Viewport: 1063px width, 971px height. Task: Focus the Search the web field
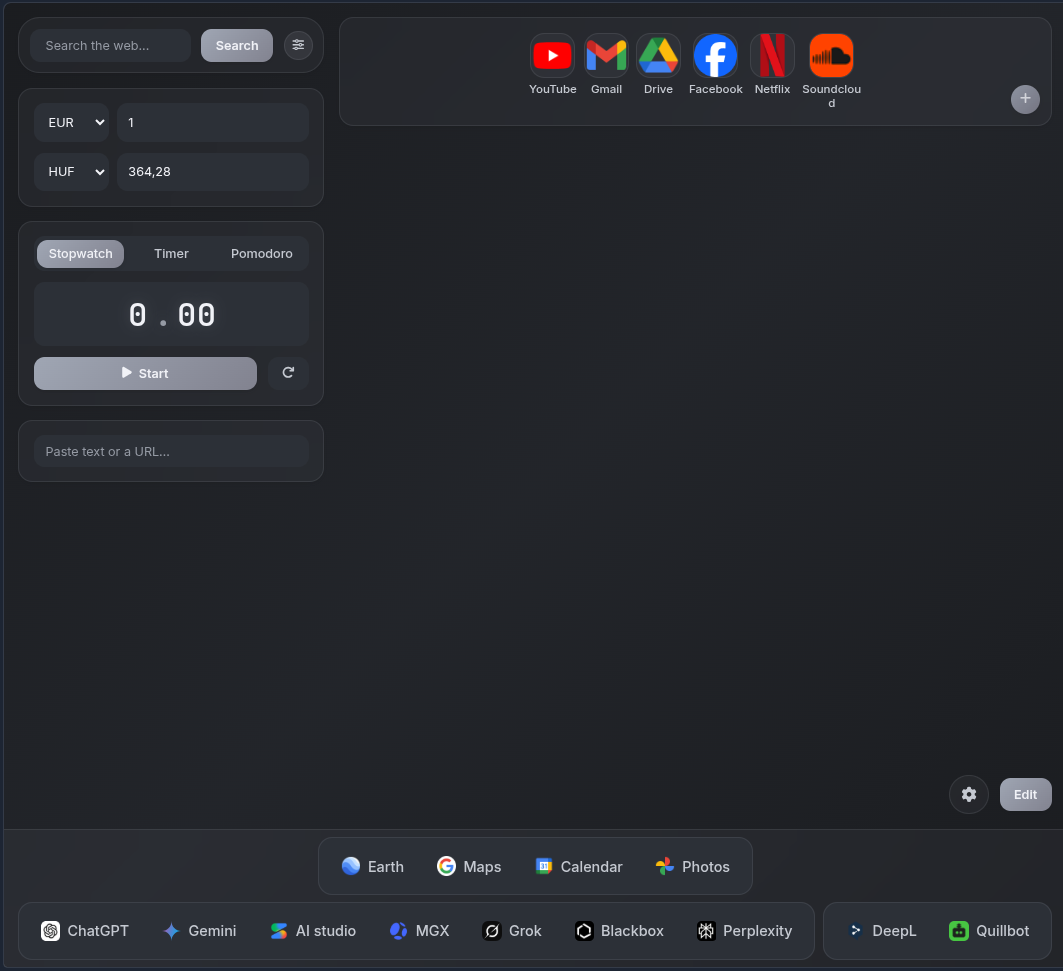(x=111, y=45)
